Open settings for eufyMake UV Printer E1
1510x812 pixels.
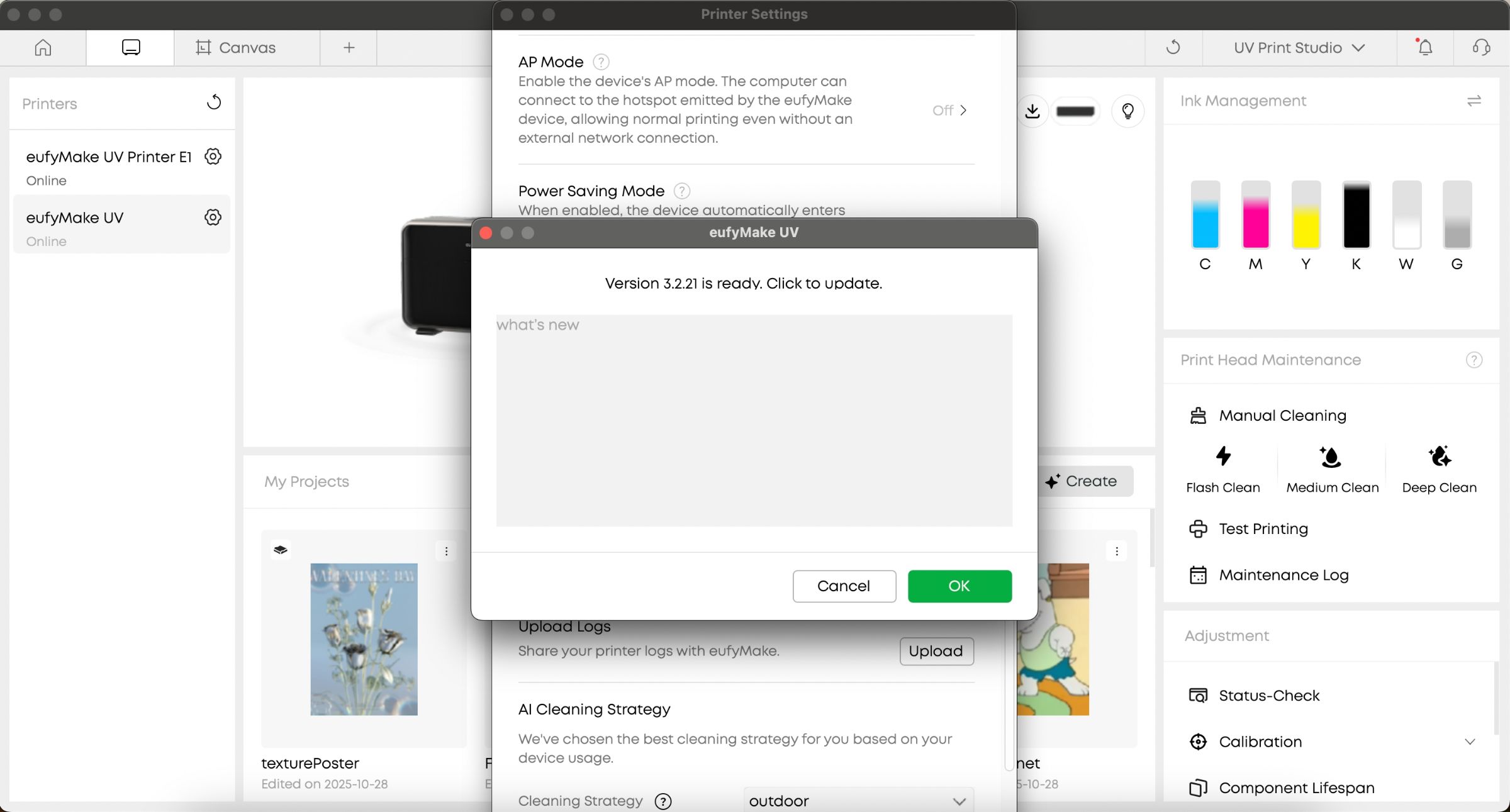(213, 157)
